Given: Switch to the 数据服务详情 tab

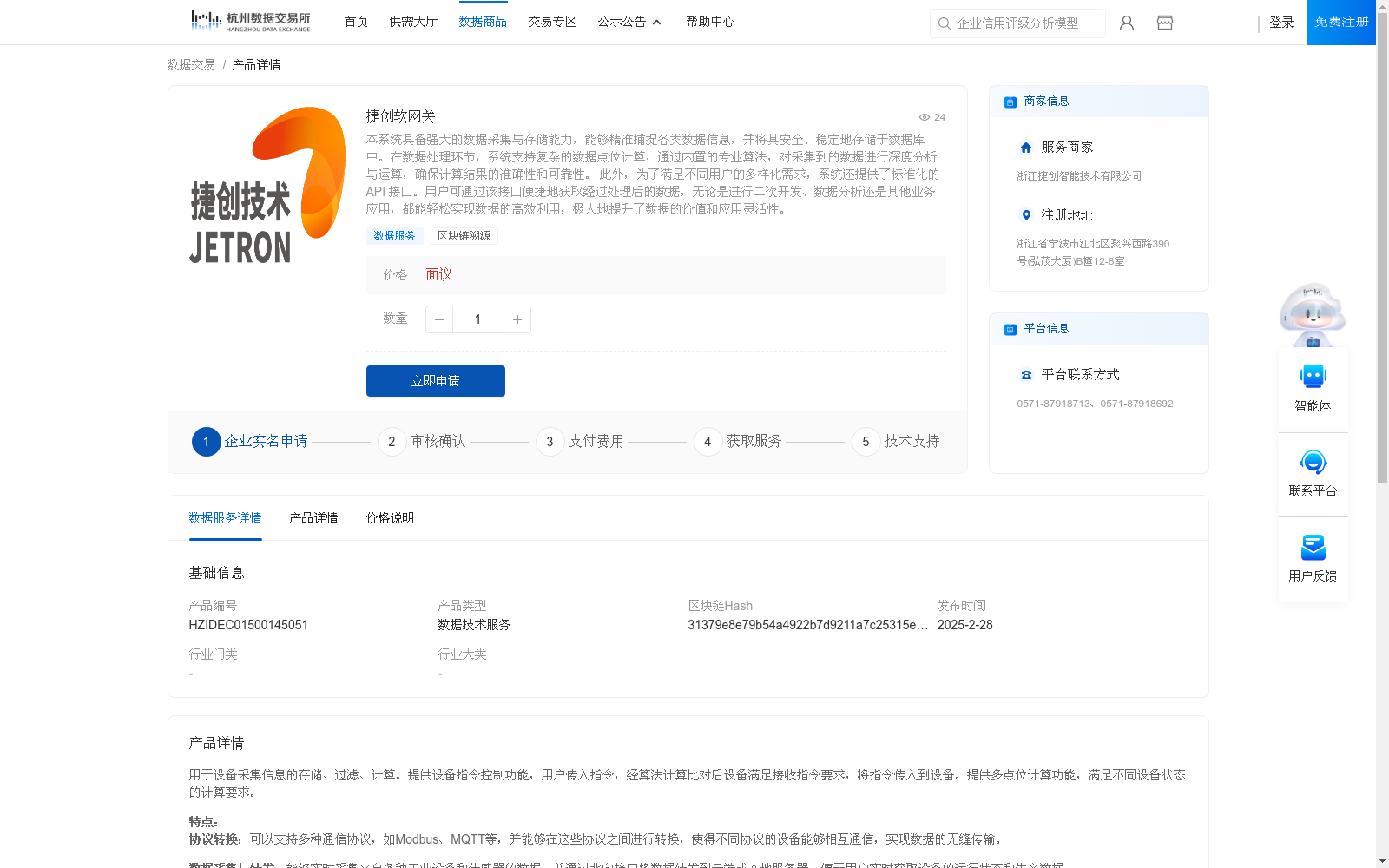Looking at the screenshot, I should (225, 518).
